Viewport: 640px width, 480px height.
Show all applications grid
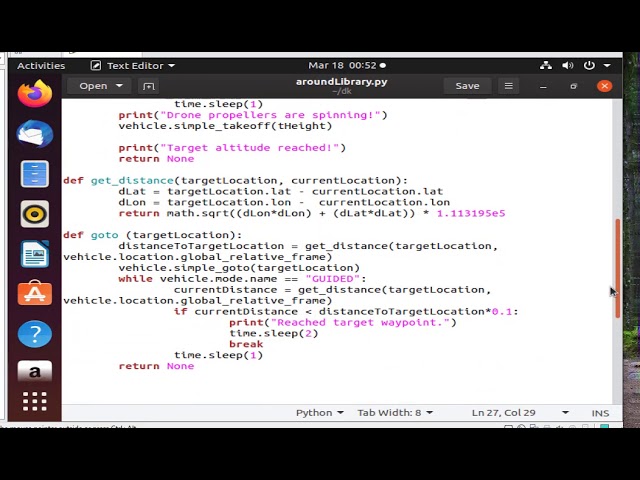pyautogui.click(x=35, y=401)
